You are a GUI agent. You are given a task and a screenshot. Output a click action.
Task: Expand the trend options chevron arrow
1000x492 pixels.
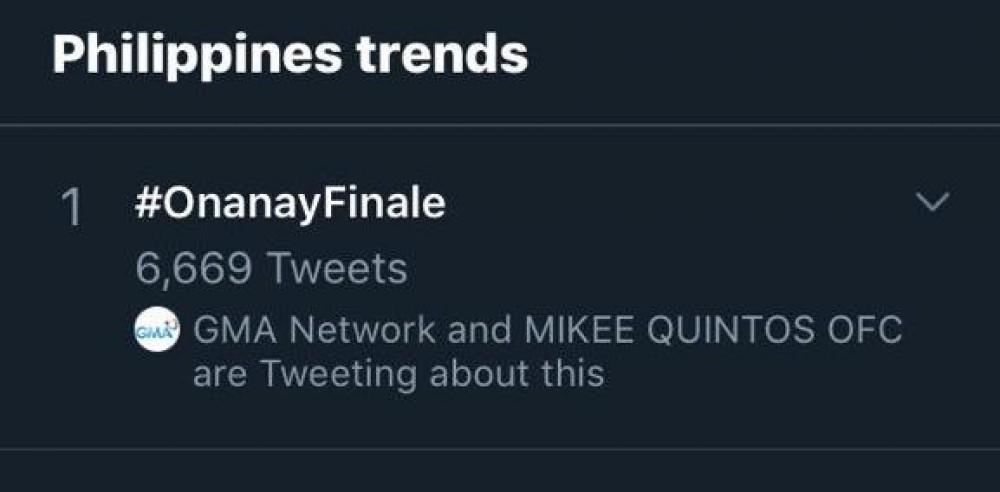(x=932, y=203)
